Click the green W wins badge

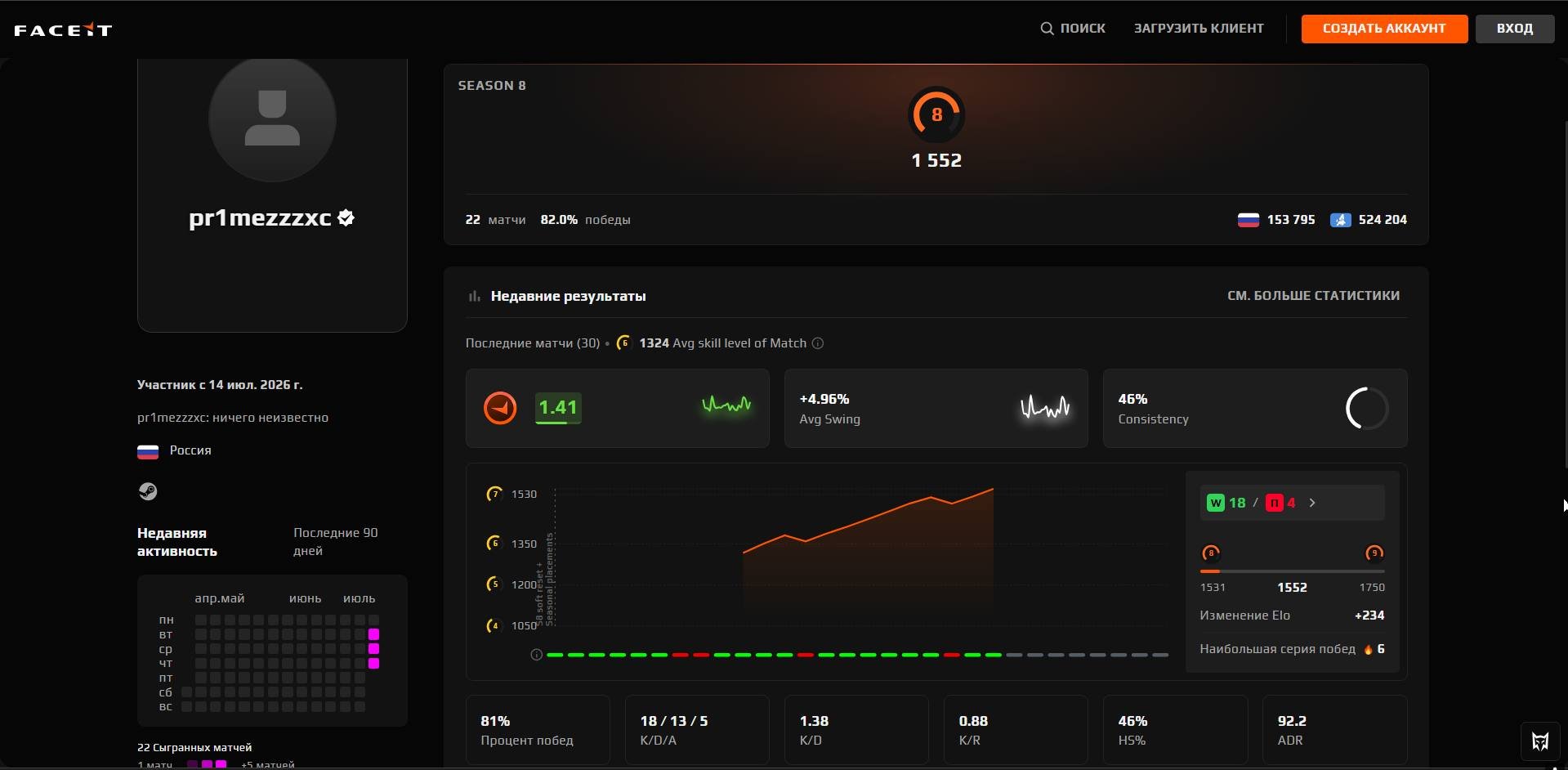[x=1216, y=503]
